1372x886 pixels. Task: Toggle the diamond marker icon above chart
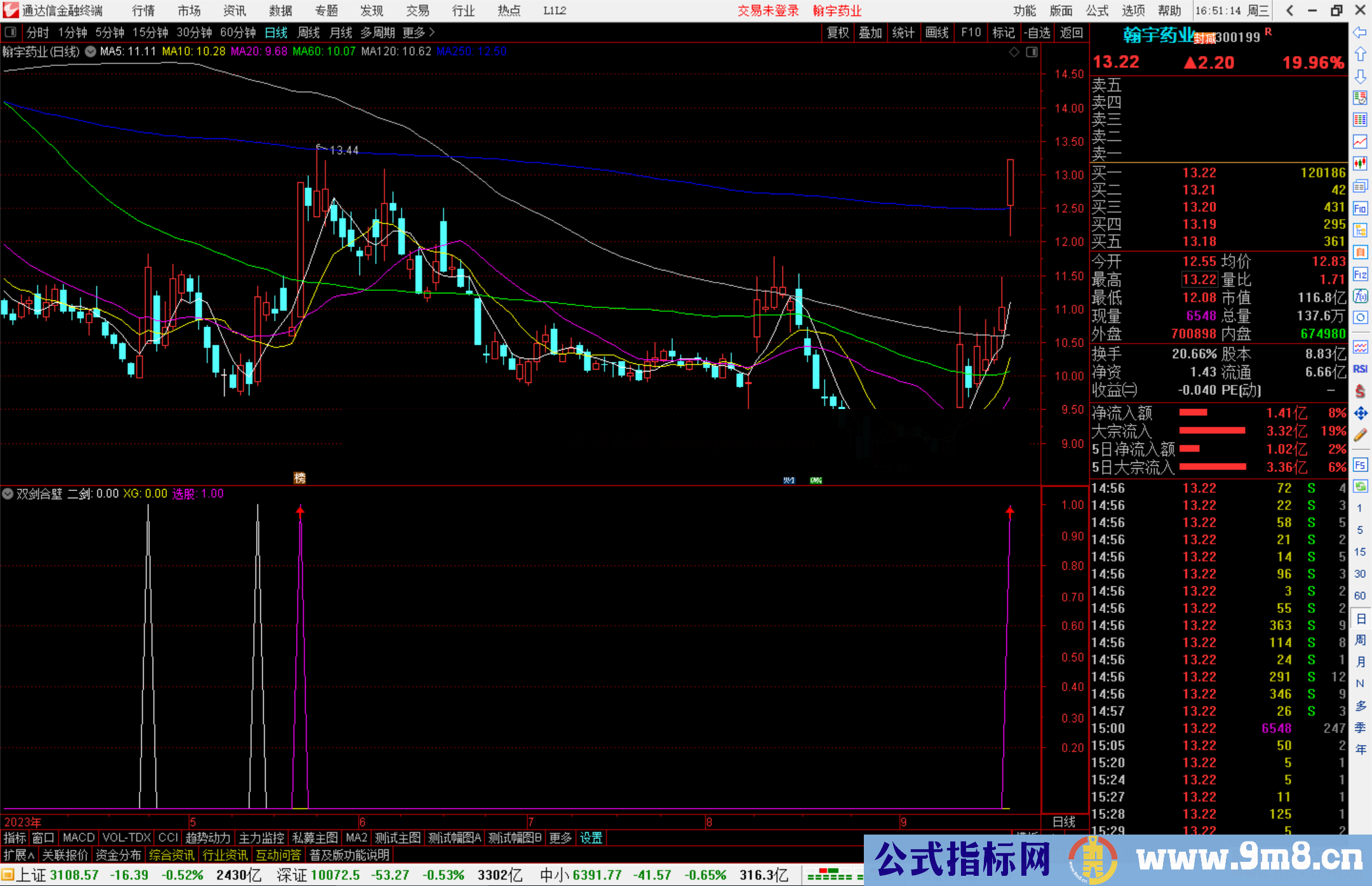1014,52
